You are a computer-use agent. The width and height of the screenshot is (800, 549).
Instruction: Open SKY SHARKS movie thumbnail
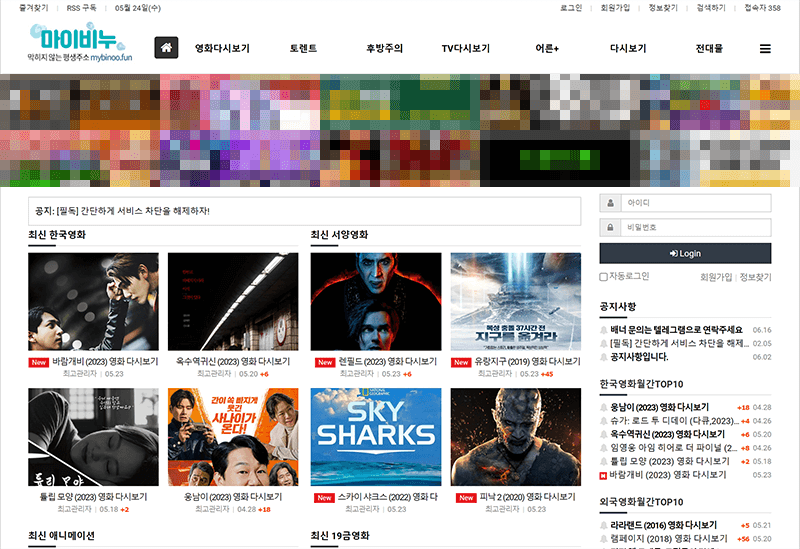pos(376,437)
